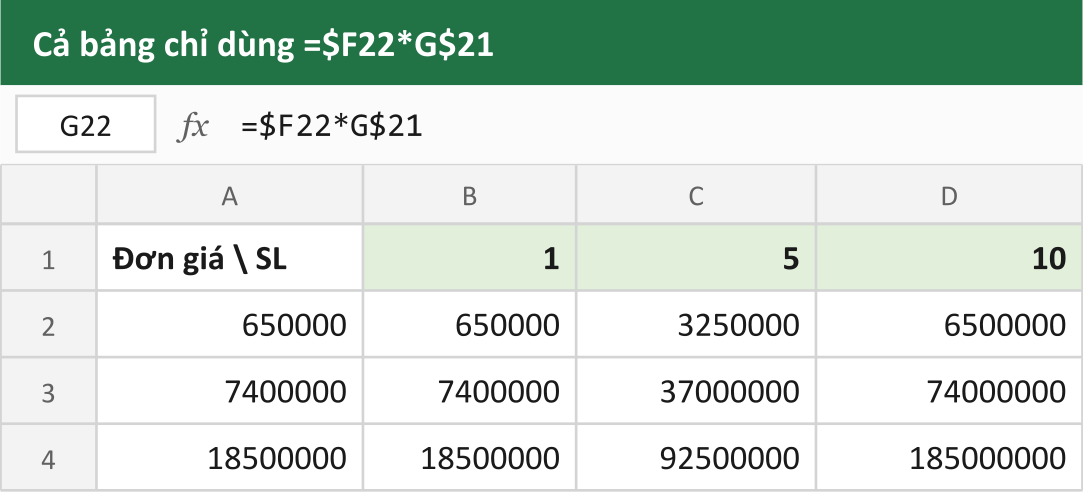This screenshot has height=493, width=1083.
Task: Select row 3 header
Action: pos(48,391)
